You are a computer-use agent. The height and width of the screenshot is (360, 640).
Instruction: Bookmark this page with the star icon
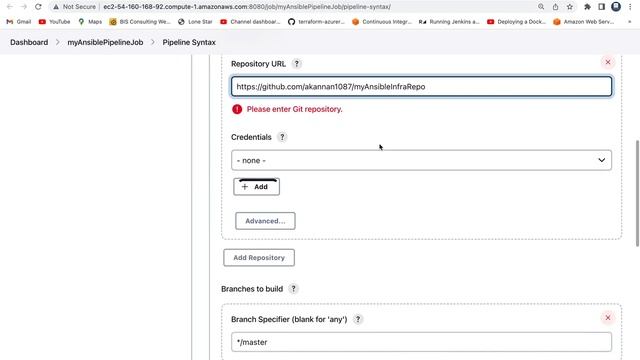click(x=569, y=7)
